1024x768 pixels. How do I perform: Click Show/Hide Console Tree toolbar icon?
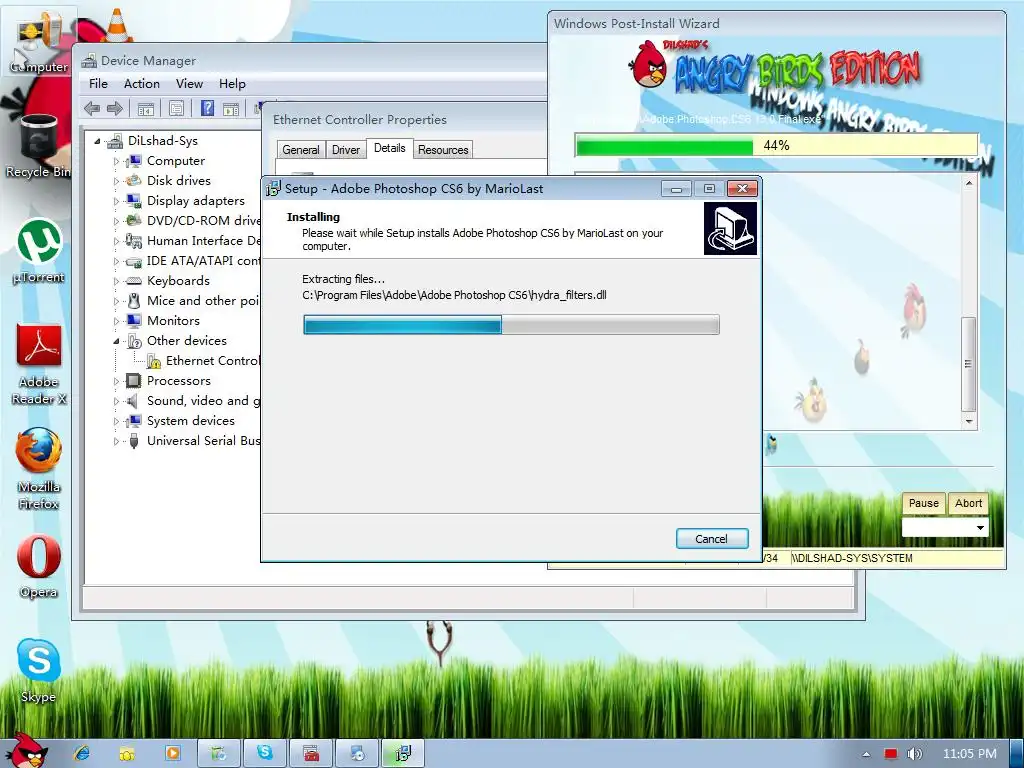[146, 108]
